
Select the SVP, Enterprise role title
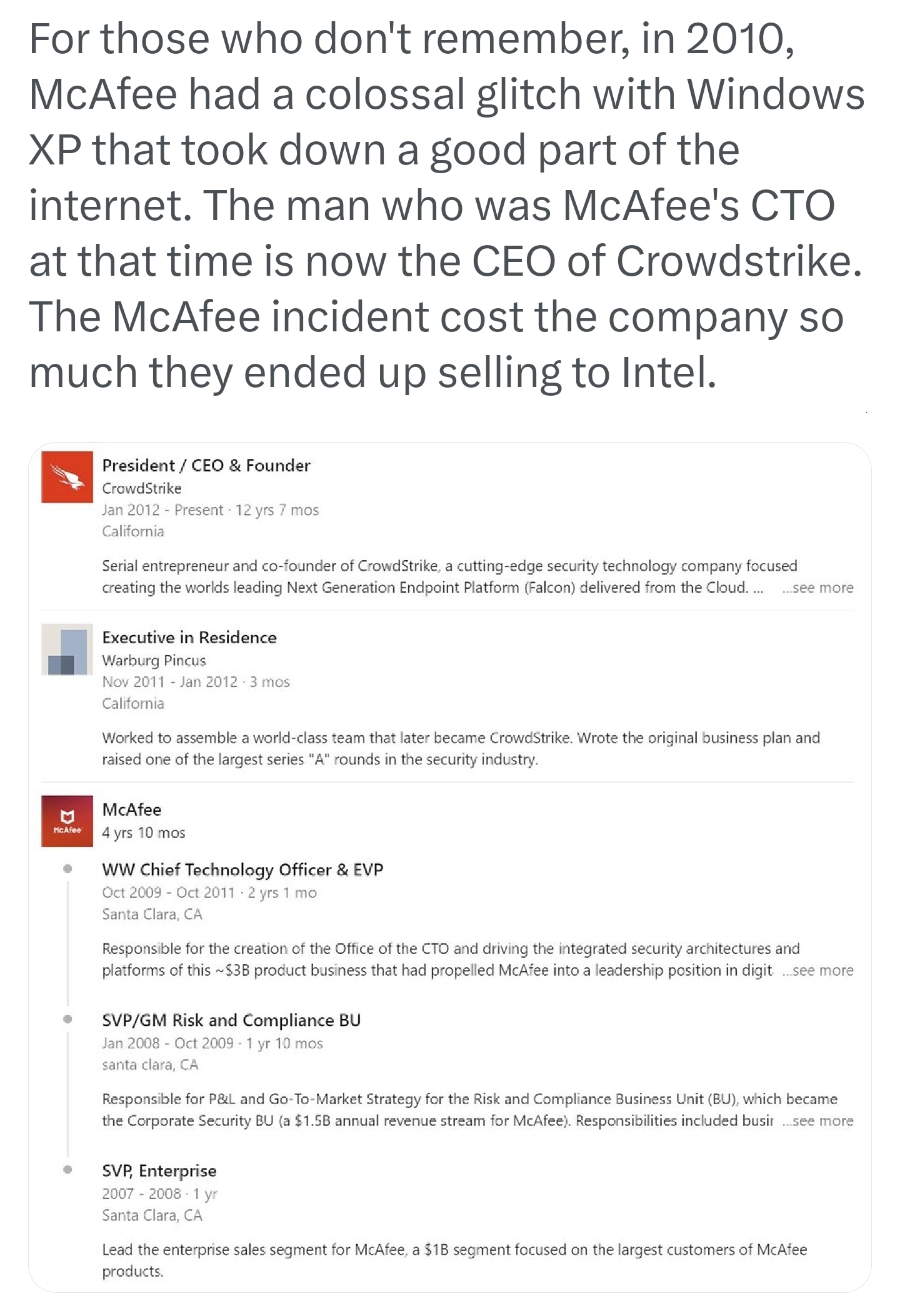(159, 1171)
